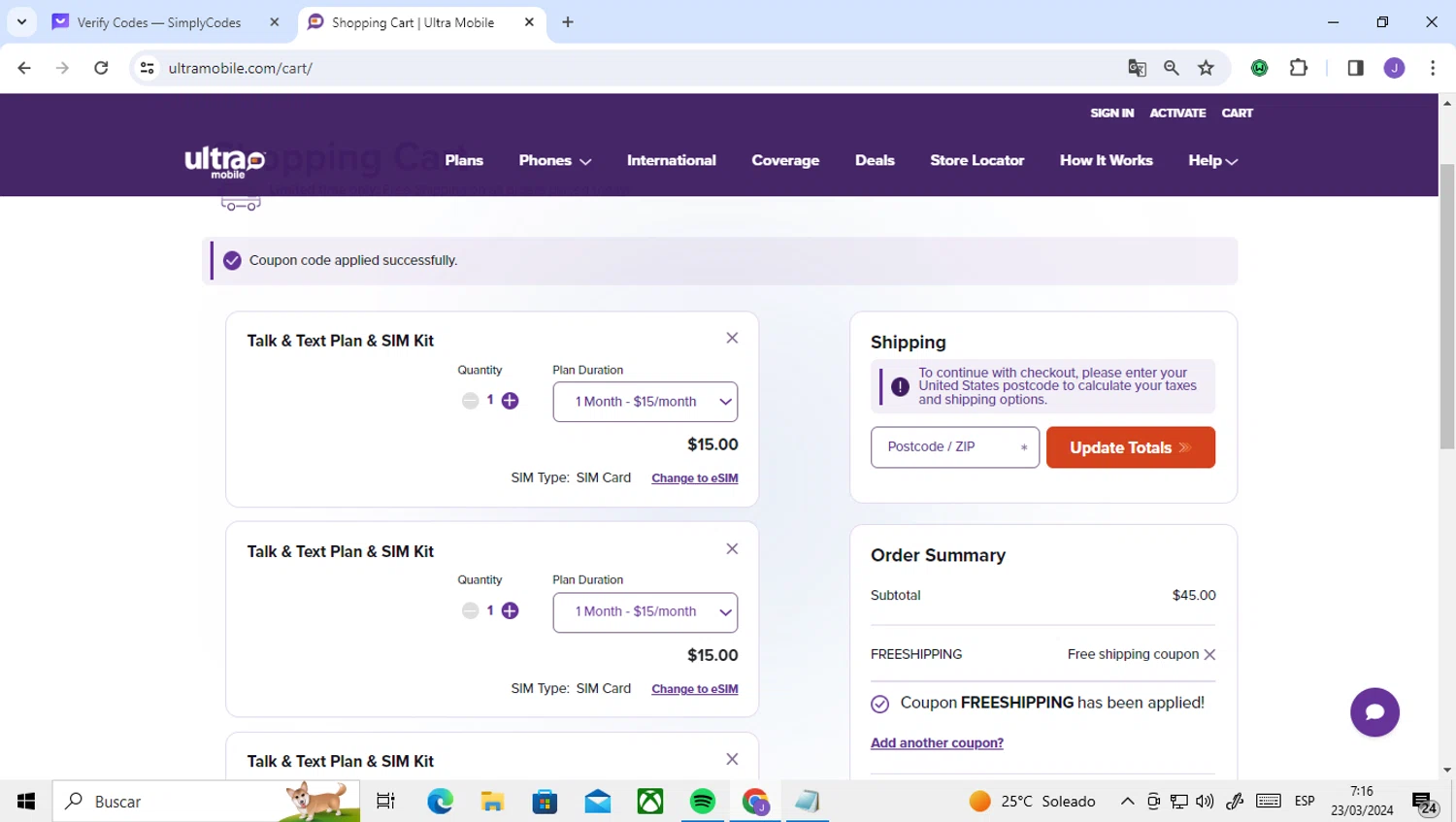
Task: Open a new browser tab
Action: 568,22
